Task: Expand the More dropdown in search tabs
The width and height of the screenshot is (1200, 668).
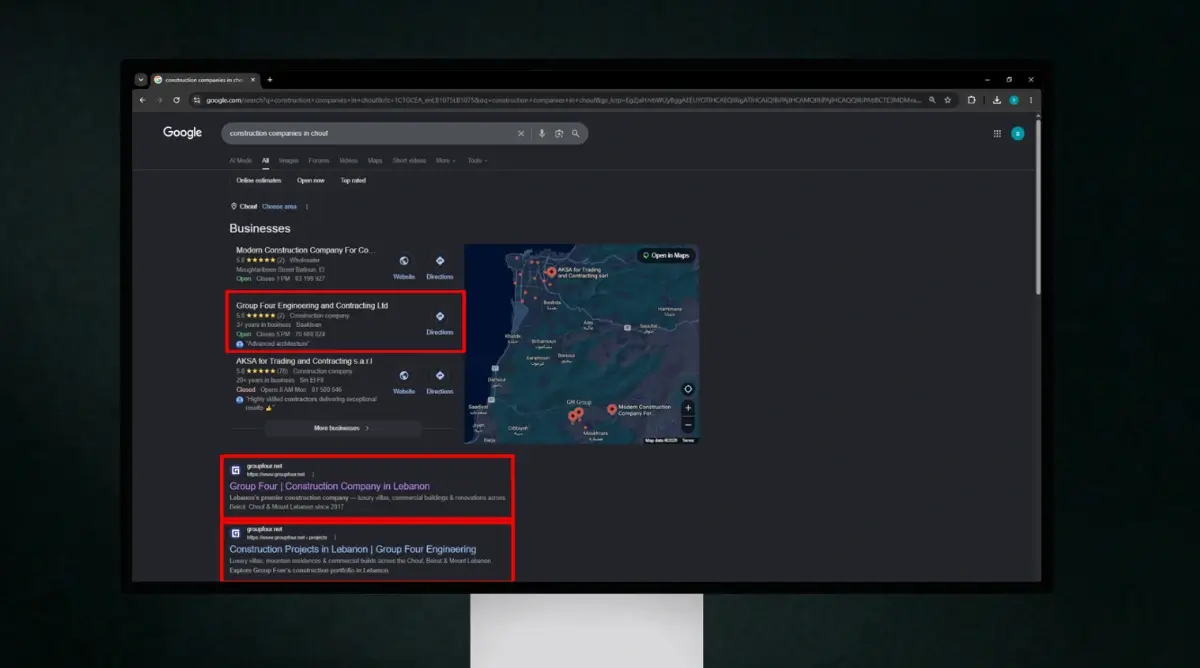Action: point(445,160)
